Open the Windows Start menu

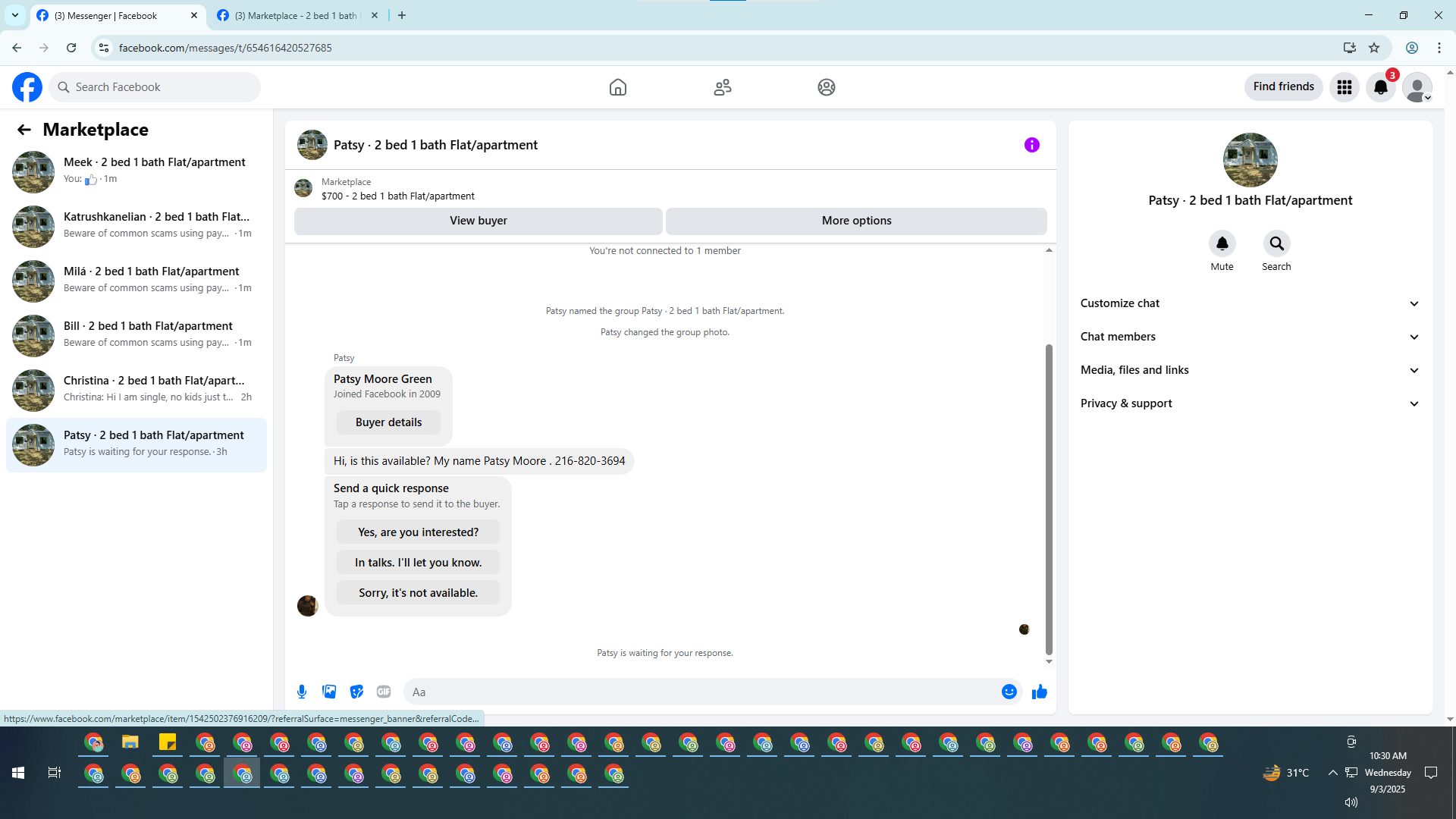pos(18,773)
